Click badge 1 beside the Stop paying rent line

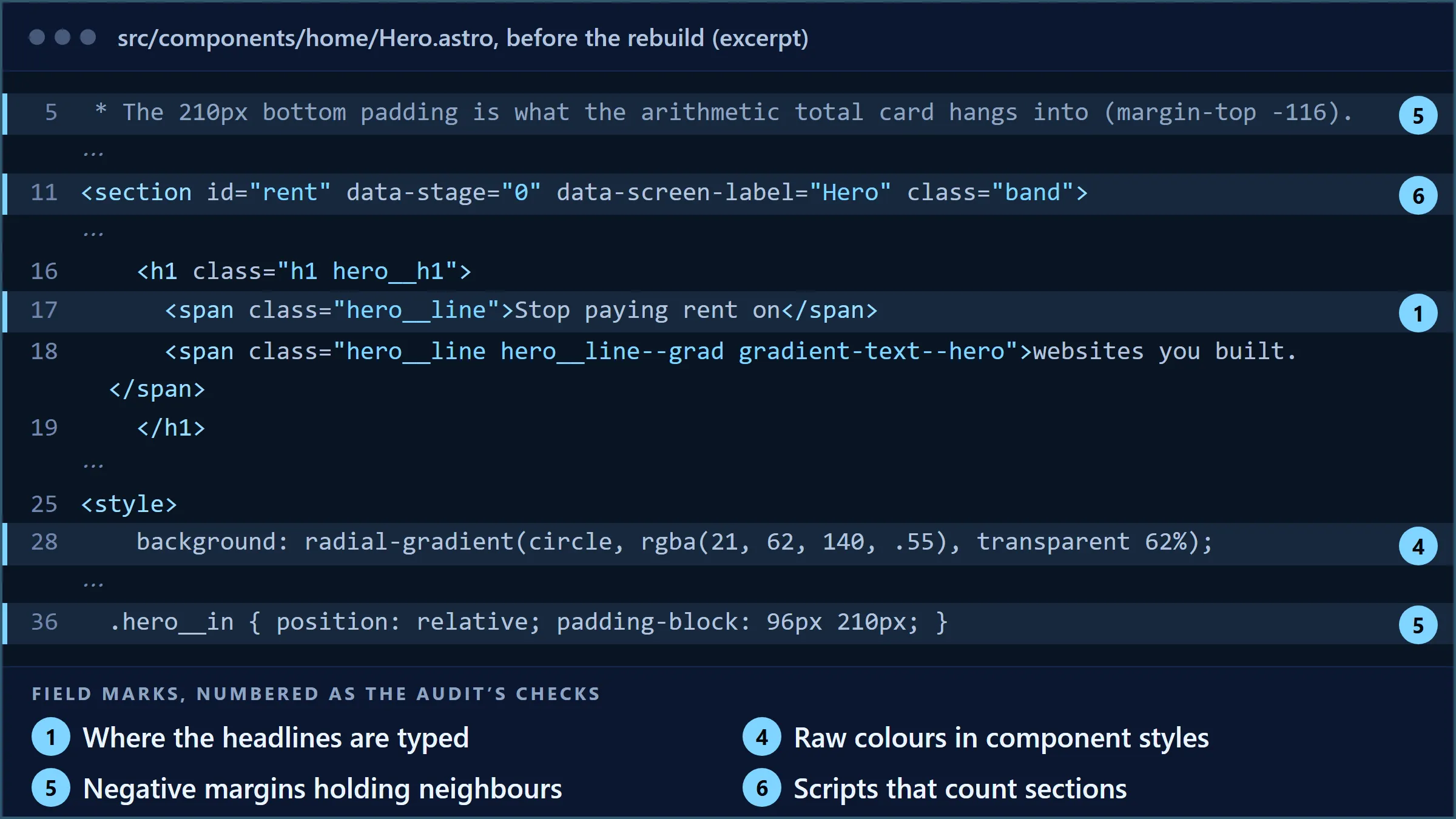1418,313
